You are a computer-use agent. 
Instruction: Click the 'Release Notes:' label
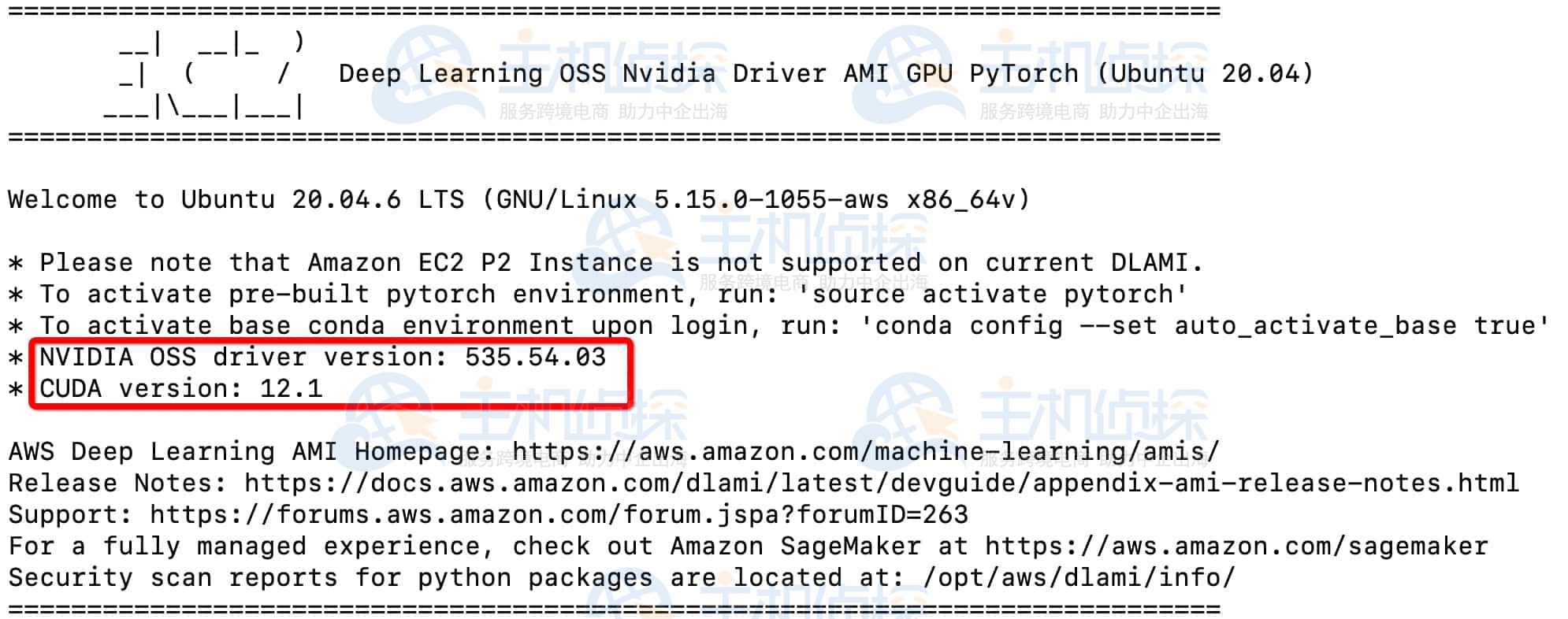tap(117, 484)
